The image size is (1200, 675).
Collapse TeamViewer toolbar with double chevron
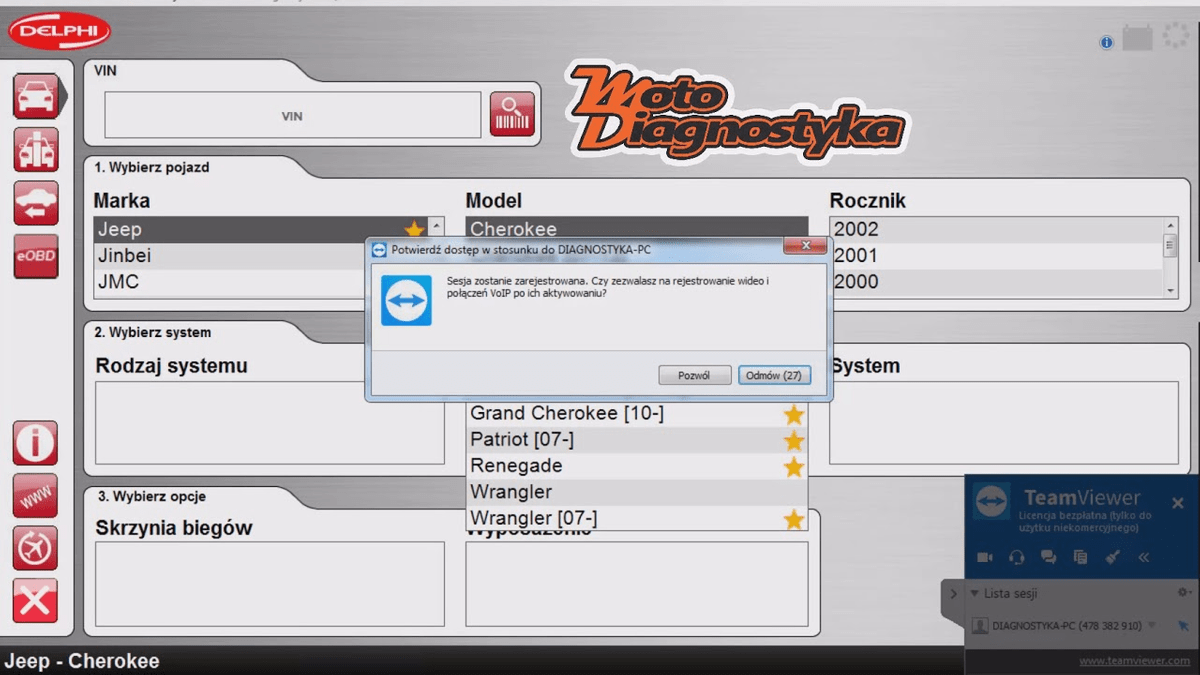pyautogui.click(x=1144, y=557)
